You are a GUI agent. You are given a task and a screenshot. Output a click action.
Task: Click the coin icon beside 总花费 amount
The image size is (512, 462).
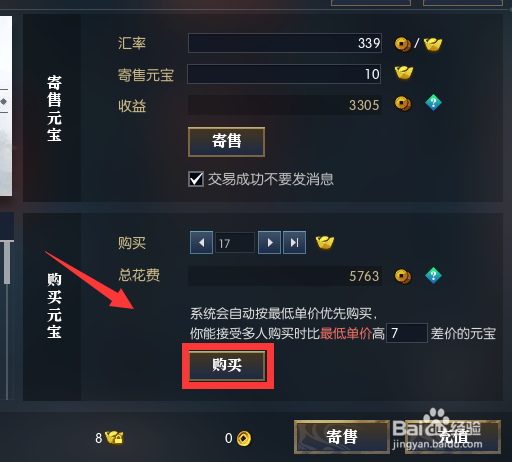(x=403, y=276)
